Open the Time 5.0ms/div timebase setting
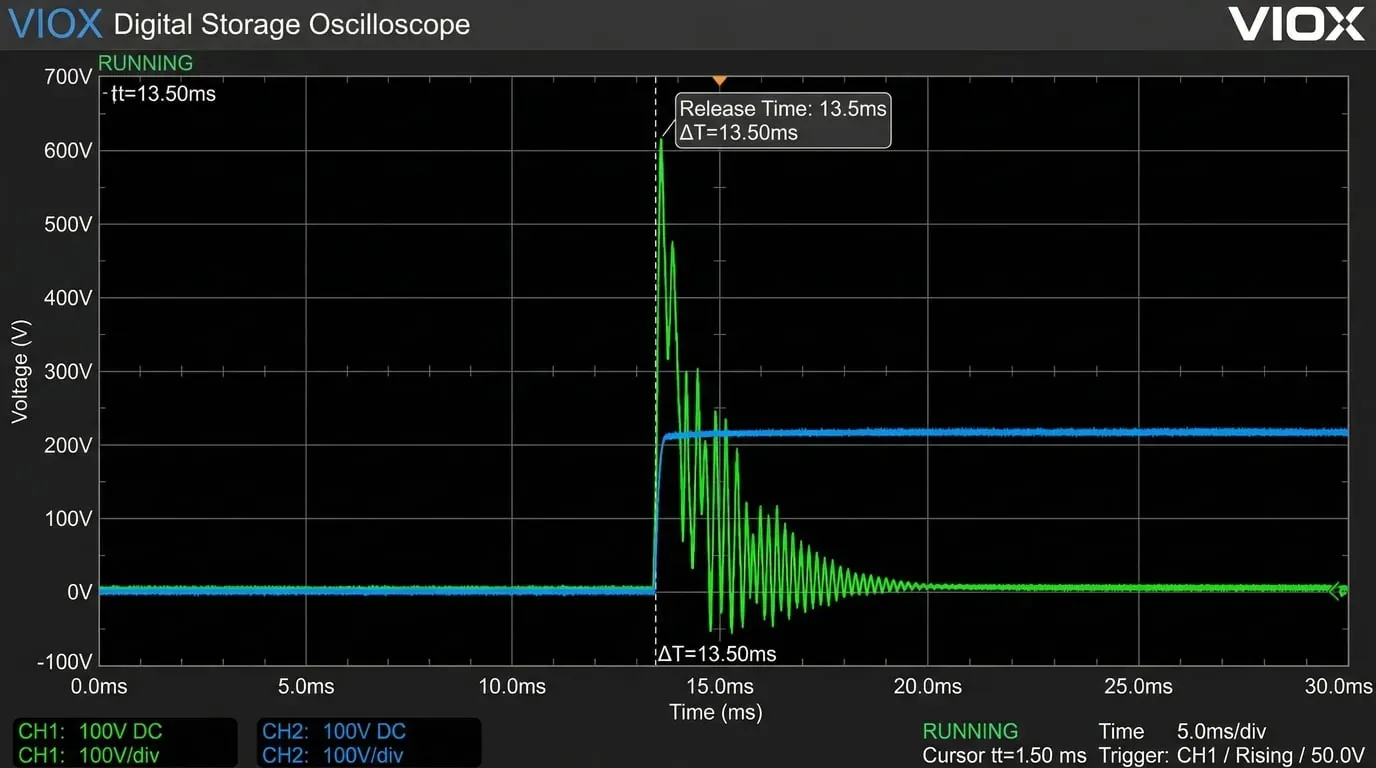 [1180, 731]
